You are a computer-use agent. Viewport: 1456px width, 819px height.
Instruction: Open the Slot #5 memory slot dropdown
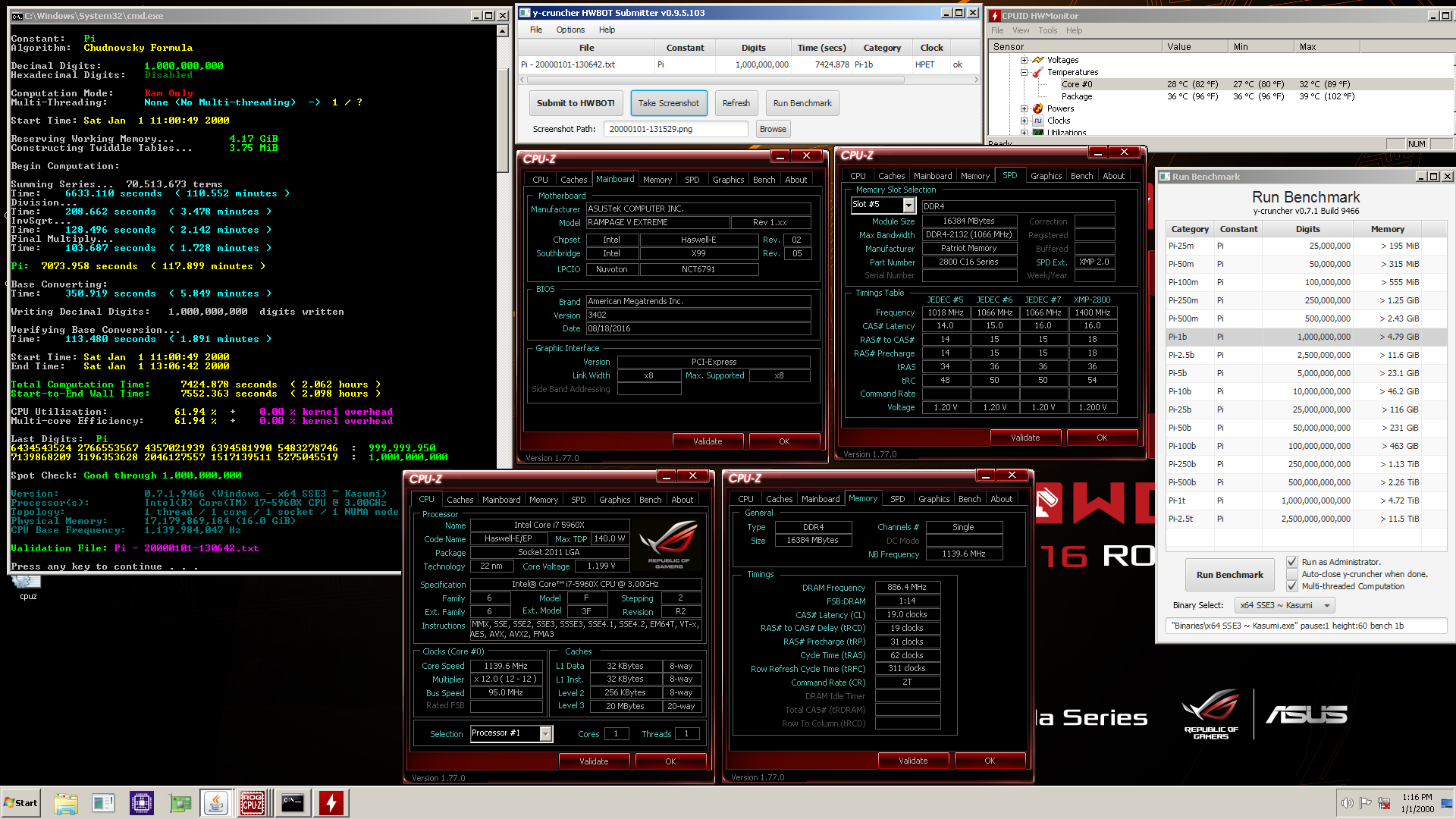point(908,205)
